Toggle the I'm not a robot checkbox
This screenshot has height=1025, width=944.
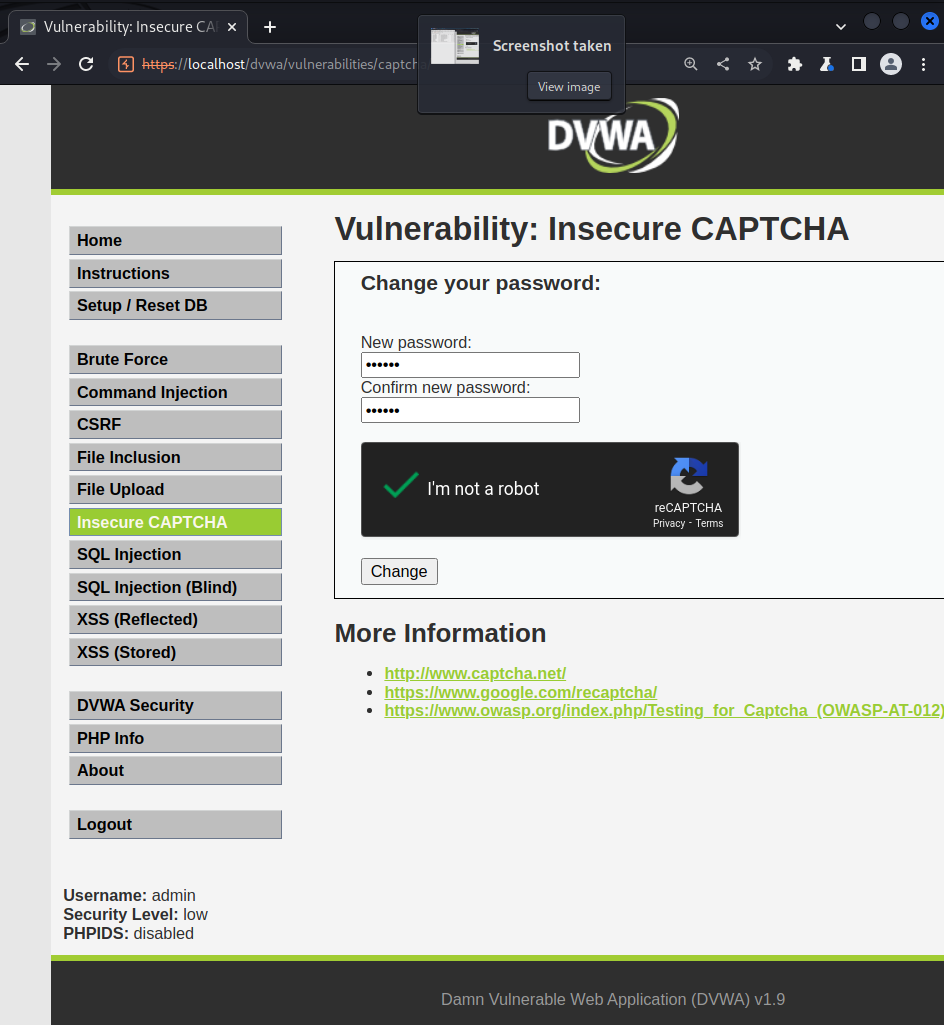pyautogui.click(x=401, y=486)
